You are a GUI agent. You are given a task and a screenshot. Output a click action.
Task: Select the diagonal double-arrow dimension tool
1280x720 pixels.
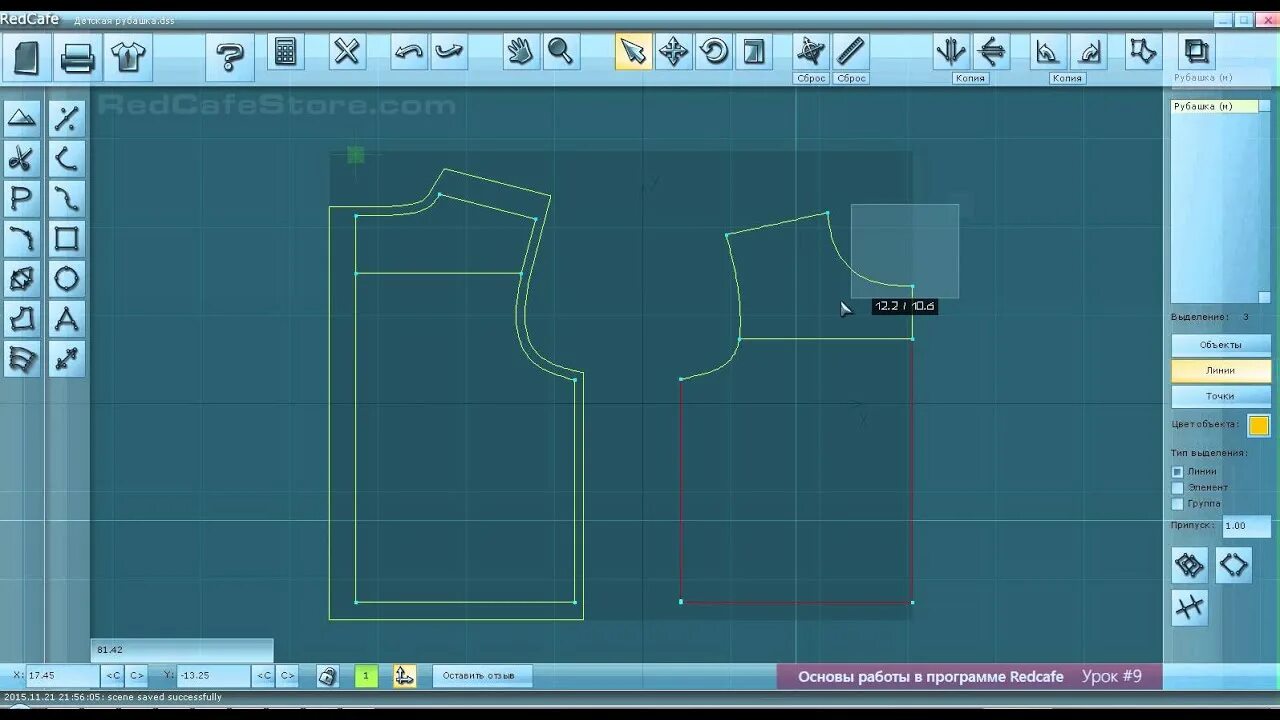(x=66, y=359)
